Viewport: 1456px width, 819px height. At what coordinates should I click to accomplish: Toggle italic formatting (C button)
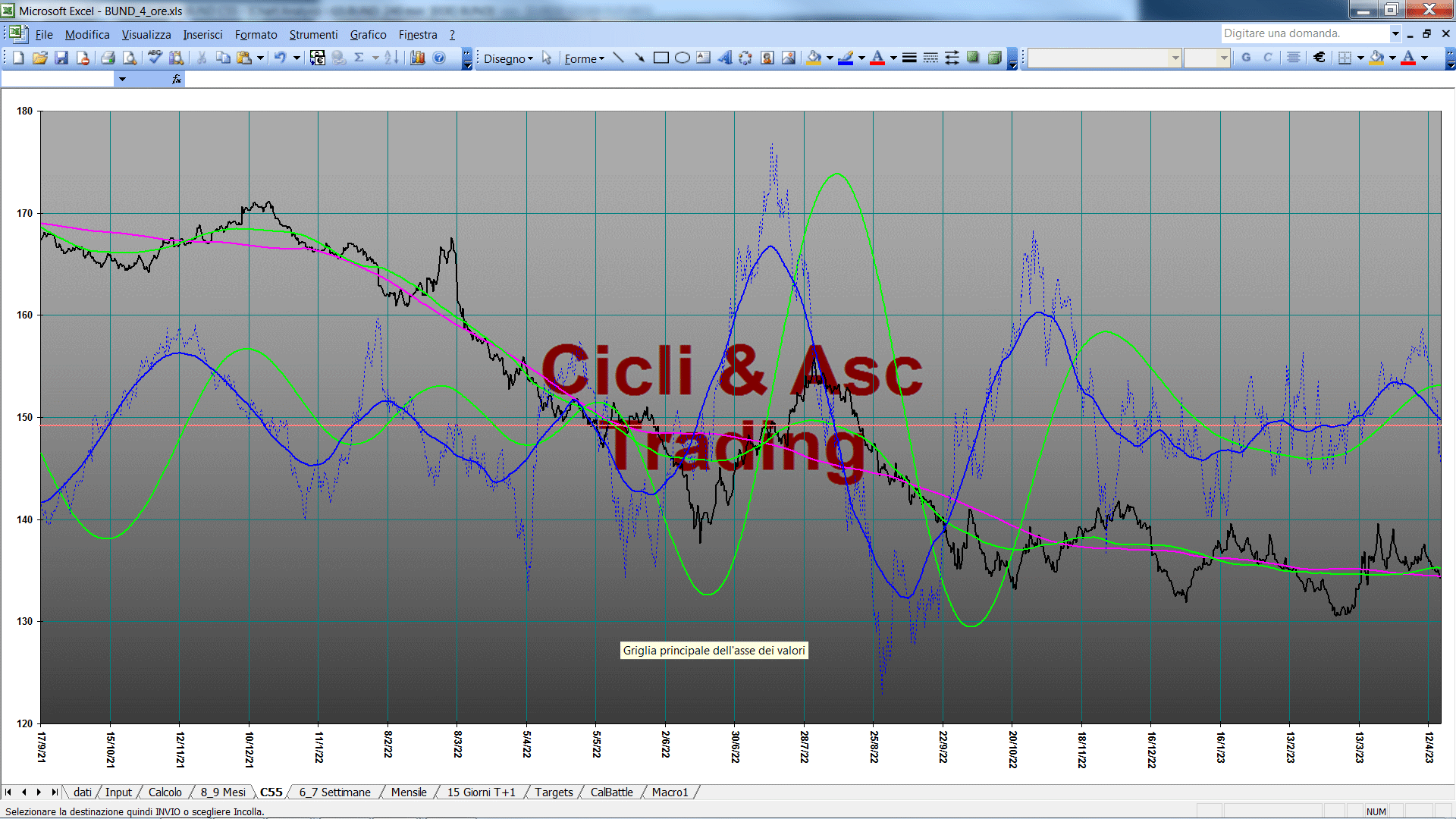click(1267, 58)
